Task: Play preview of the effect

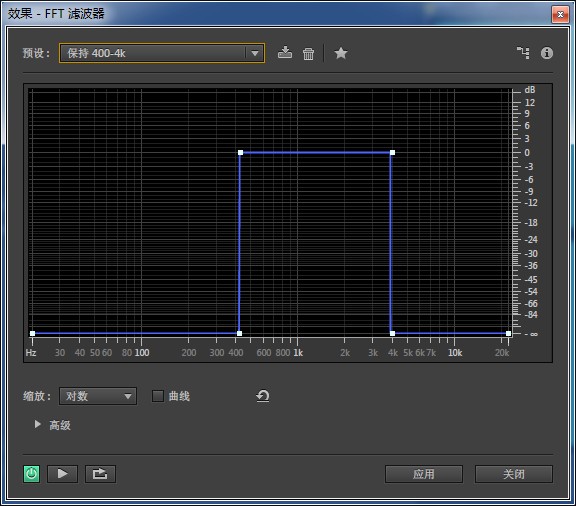Action: click(x=62, y=474)
